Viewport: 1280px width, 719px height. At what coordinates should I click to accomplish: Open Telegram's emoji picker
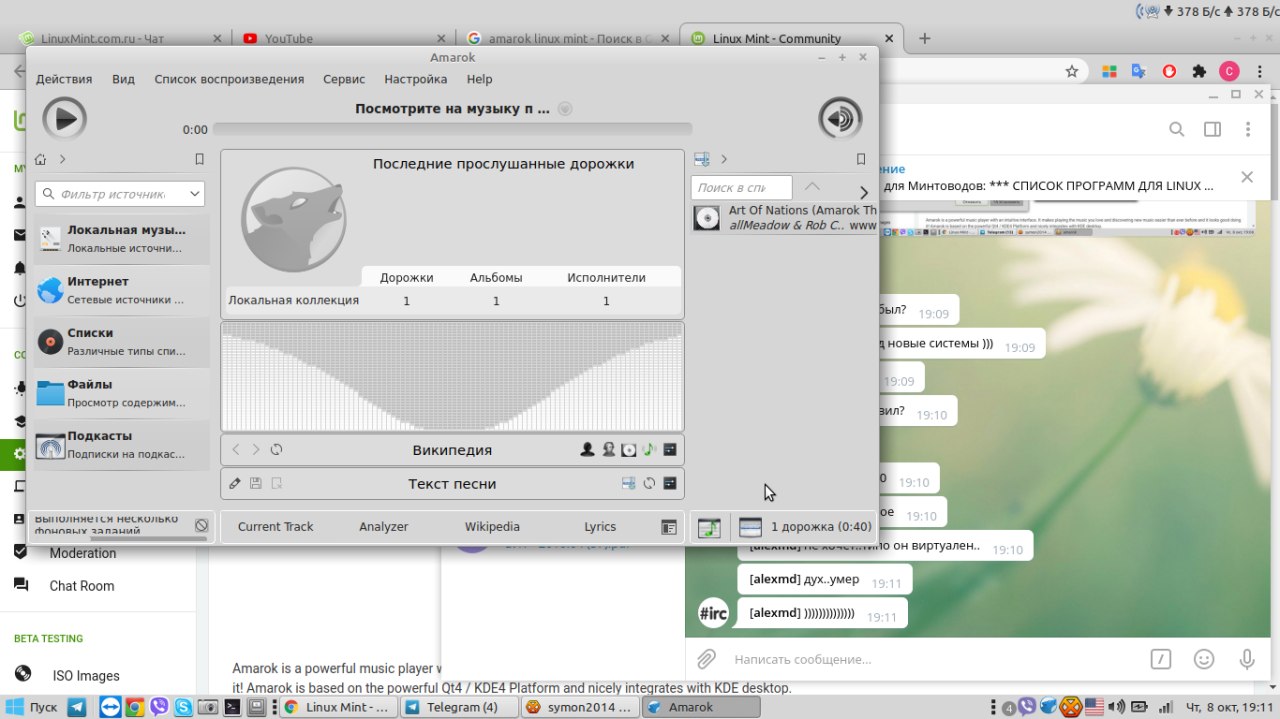tap(1204, 659)
